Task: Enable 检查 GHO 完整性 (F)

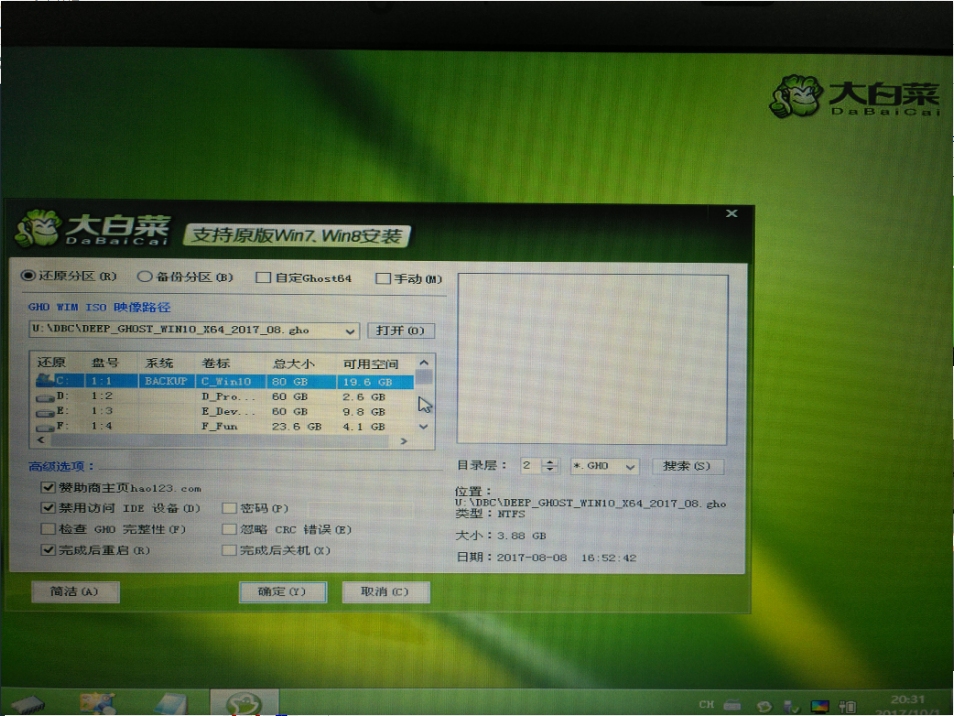Action: point(48,529)
